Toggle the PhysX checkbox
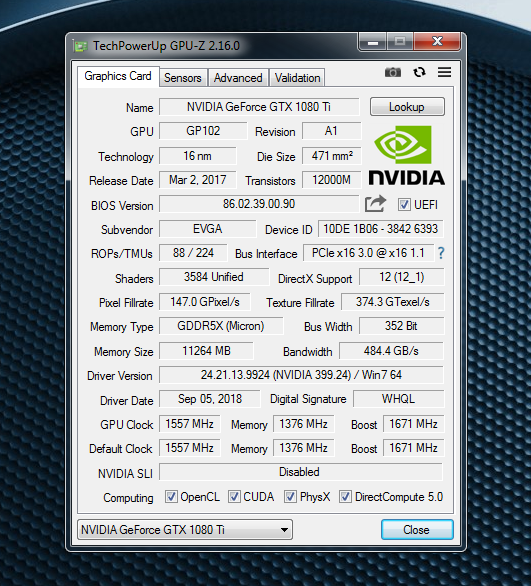This screenshot has height=586, width=531. click(x=290, y=497)
